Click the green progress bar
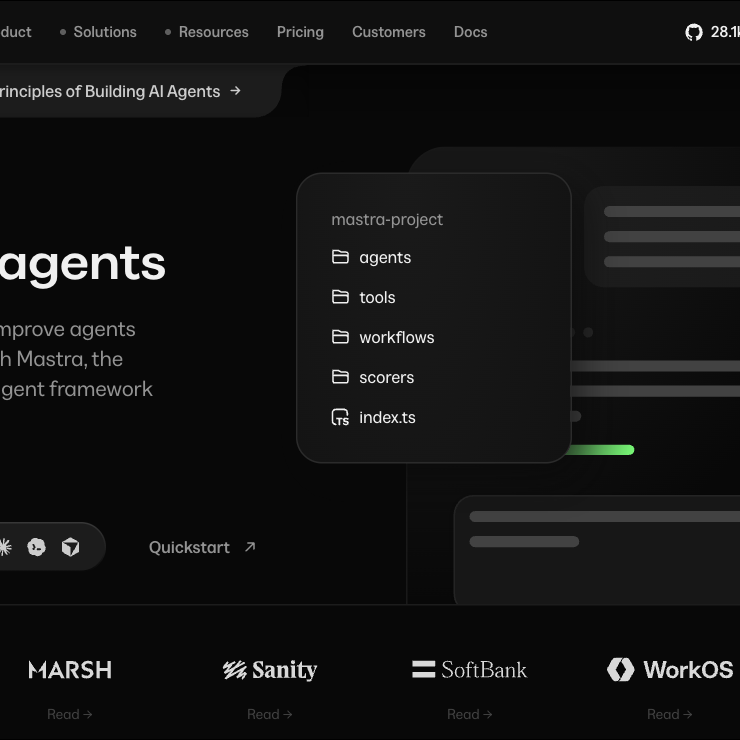Screen dimensions: 740x740 (x=600, y=450)
